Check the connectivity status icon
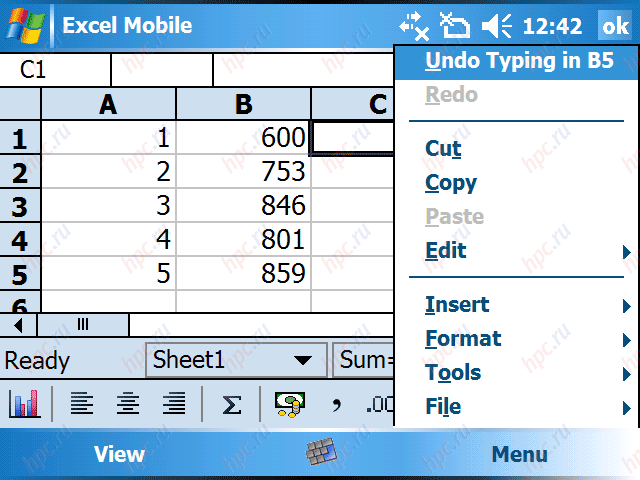 coord(414,26)
